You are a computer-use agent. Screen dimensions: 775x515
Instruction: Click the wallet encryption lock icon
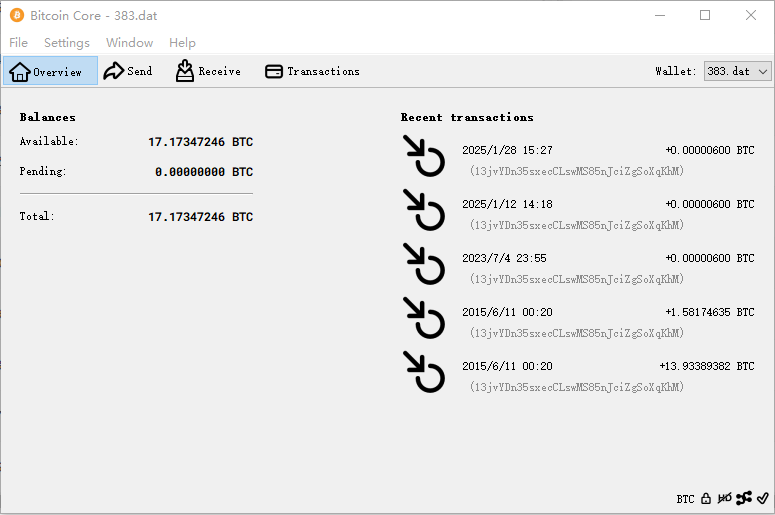tap(706, 498)
